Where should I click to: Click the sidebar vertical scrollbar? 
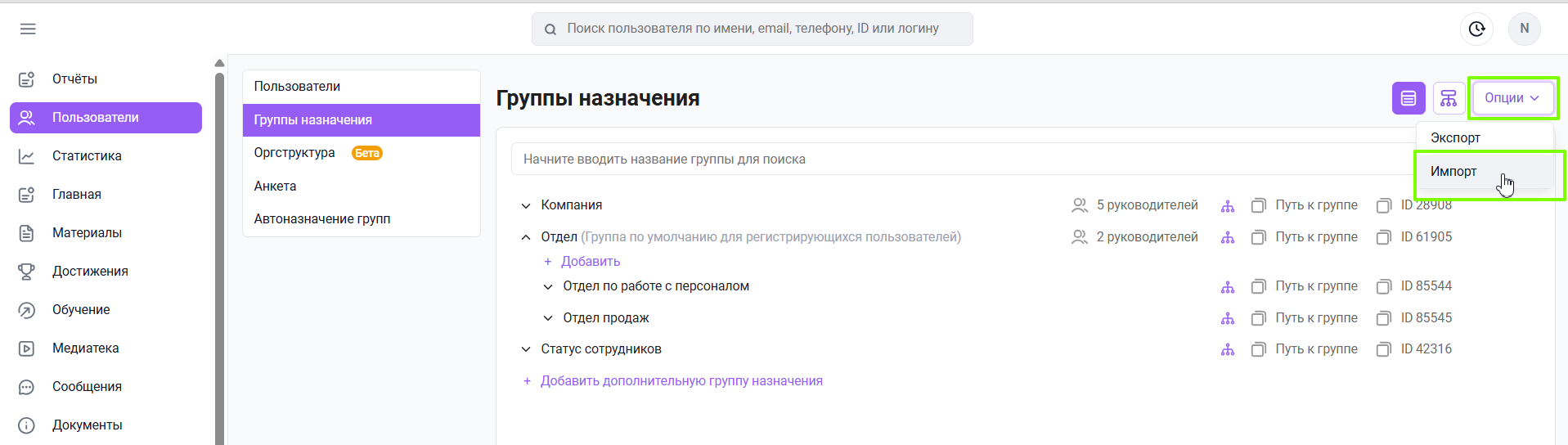219,258
